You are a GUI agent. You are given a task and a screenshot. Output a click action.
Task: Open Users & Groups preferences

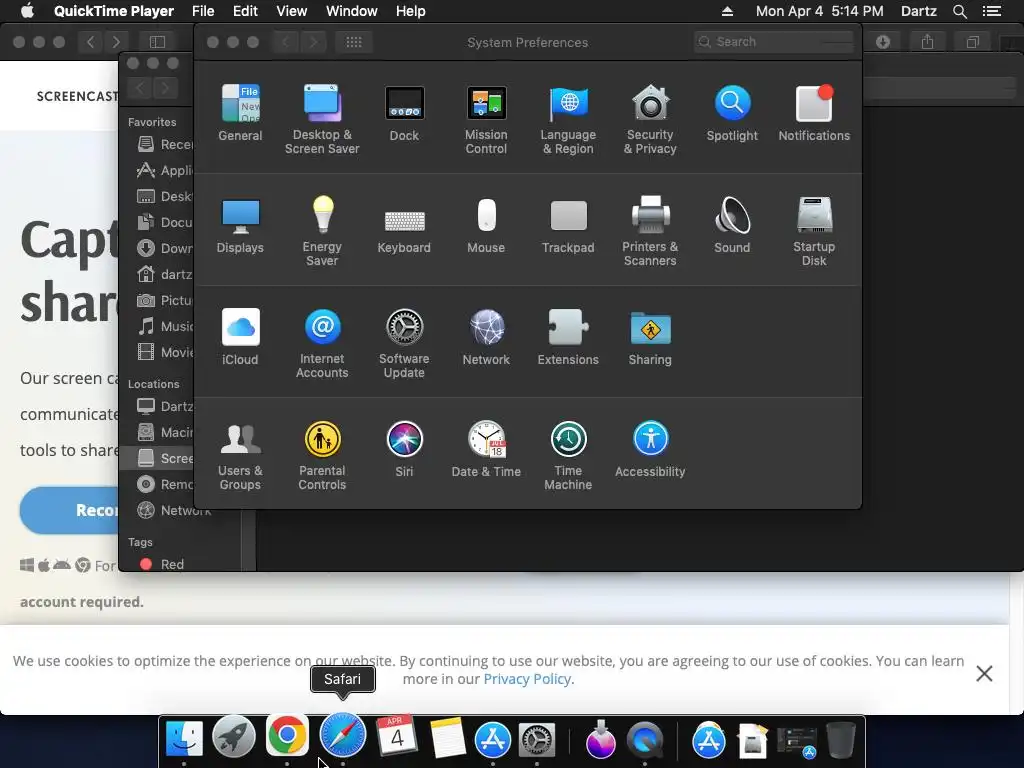click(x=240, y=455)
